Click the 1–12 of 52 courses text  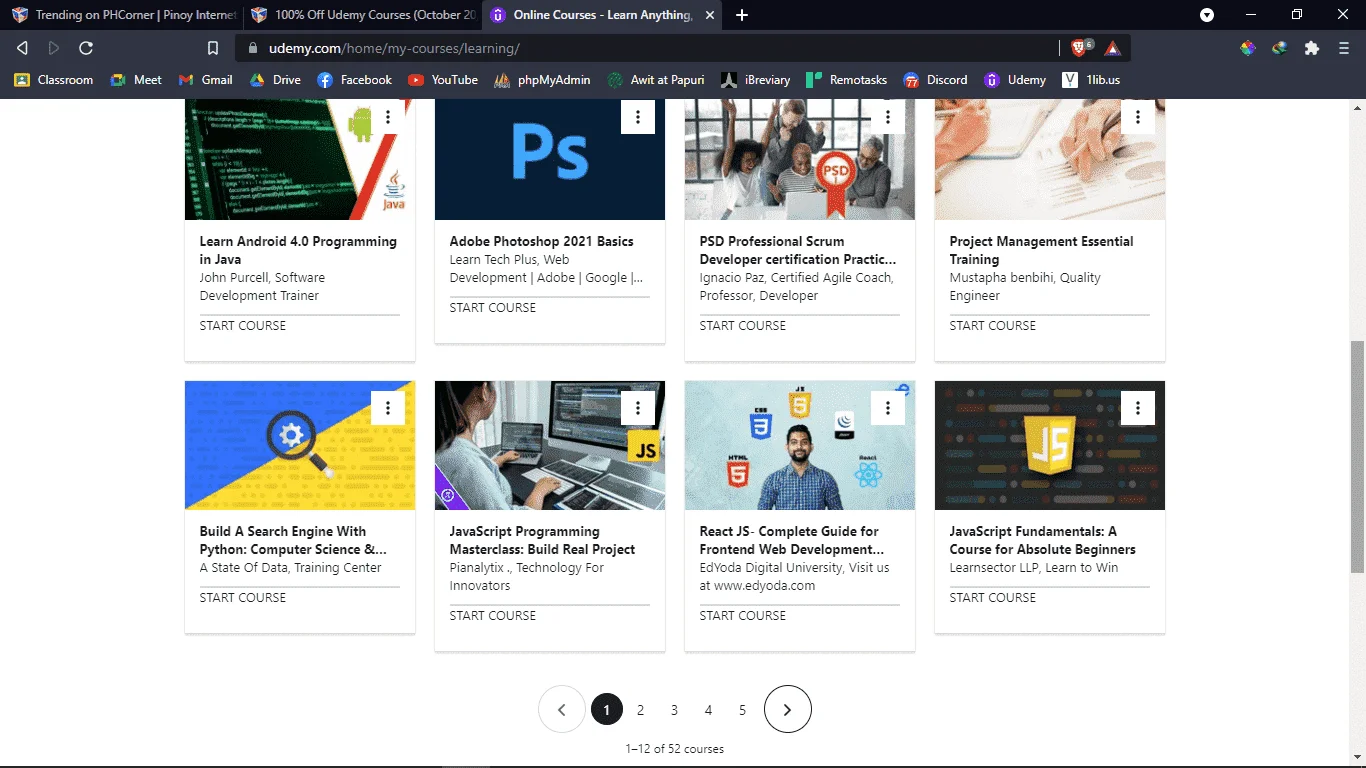point(675,749)
